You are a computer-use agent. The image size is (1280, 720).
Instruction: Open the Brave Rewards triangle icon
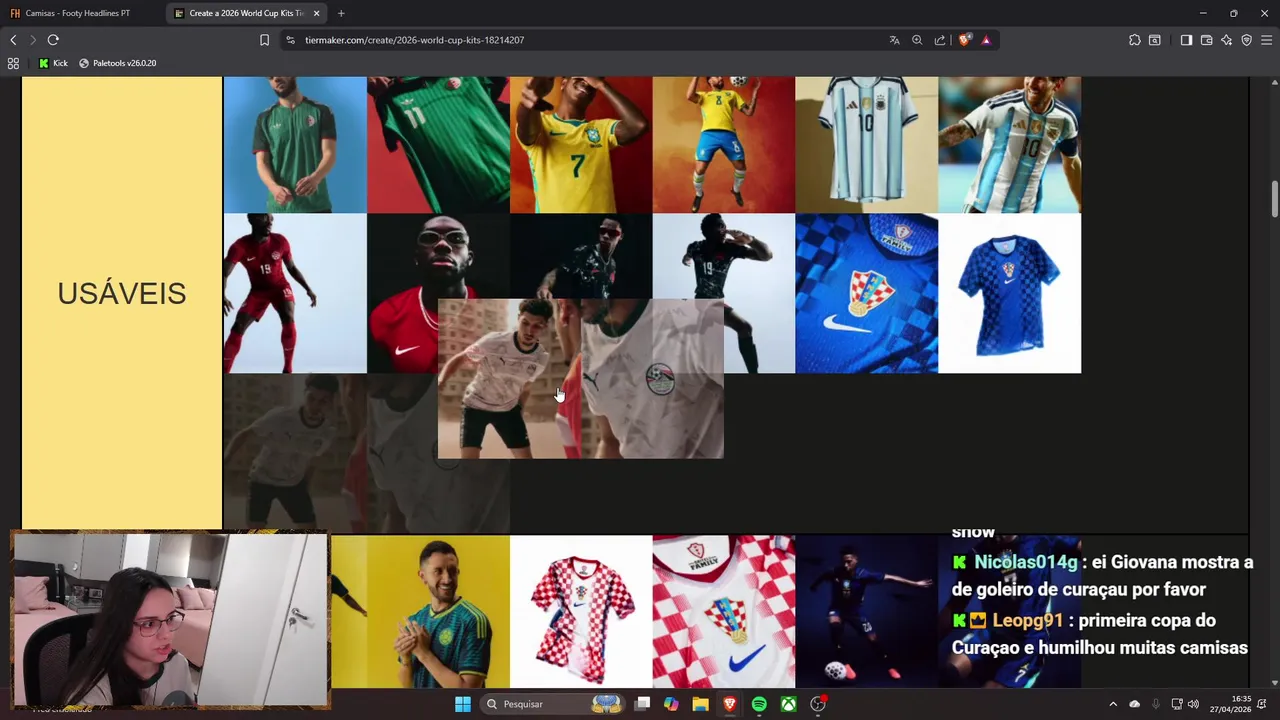tap(986, 40)
